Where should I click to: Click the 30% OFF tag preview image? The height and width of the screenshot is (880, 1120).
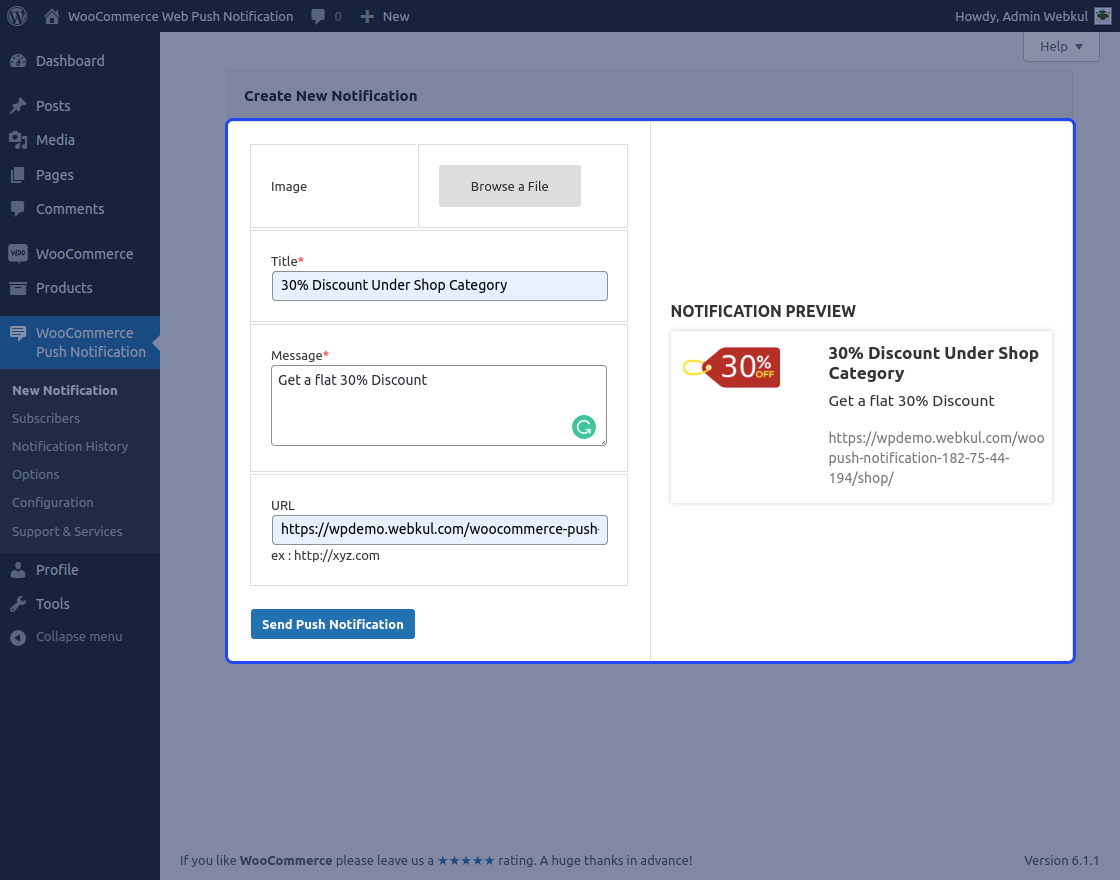click(x=731, y=368)
